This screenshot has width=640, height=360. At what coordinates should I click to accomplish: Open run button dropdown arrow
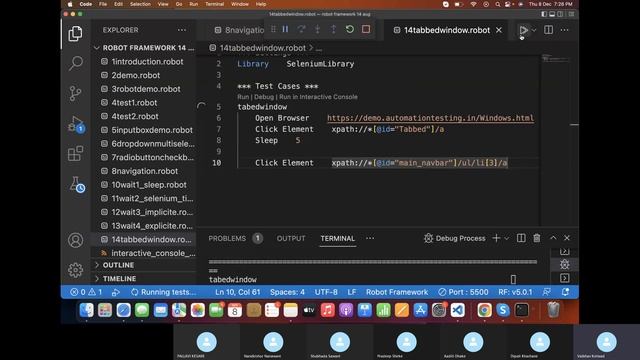click(x=534, y=30)
